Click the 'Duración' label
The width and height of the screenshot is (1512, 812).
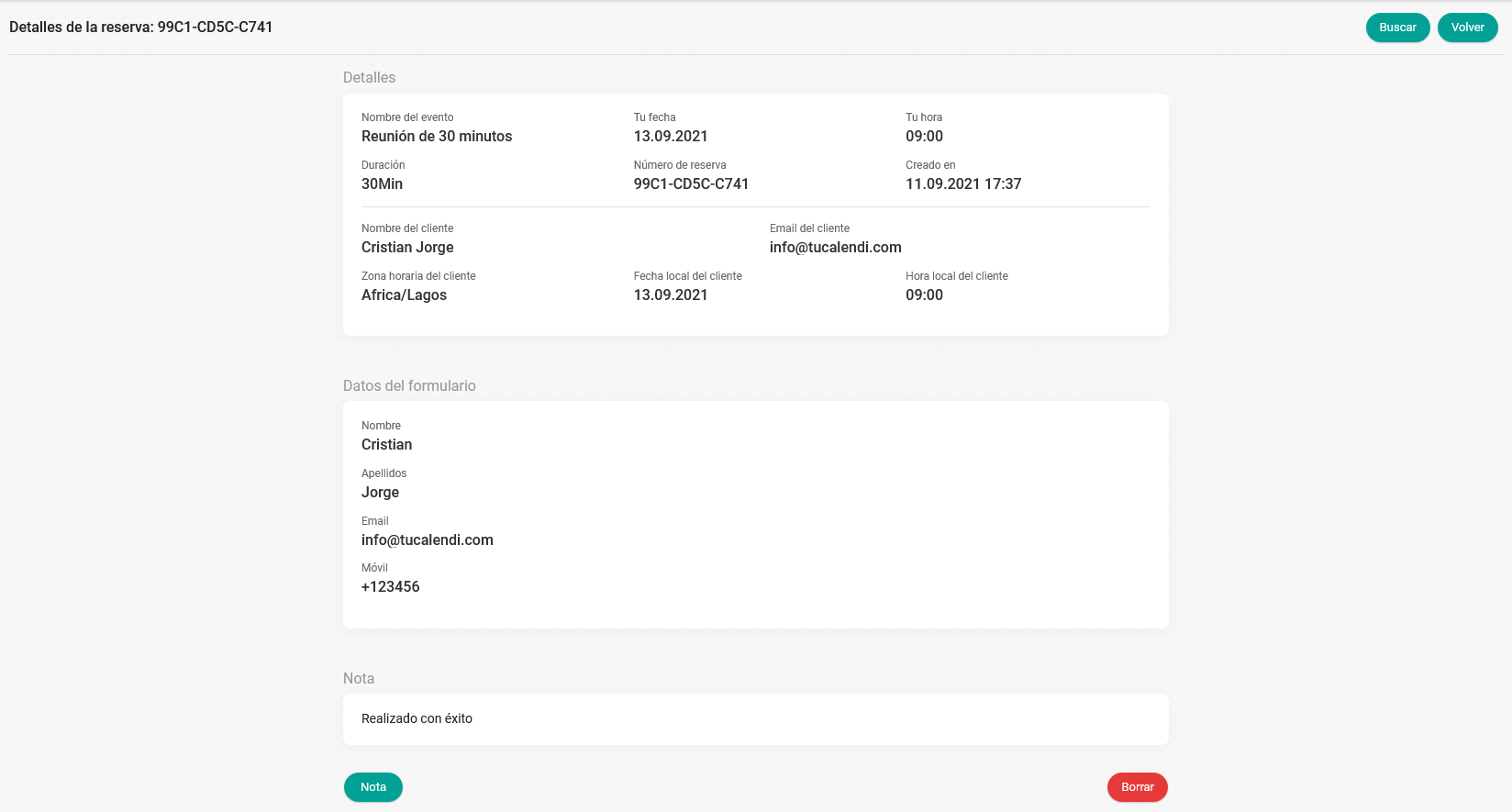coord(383,165)
